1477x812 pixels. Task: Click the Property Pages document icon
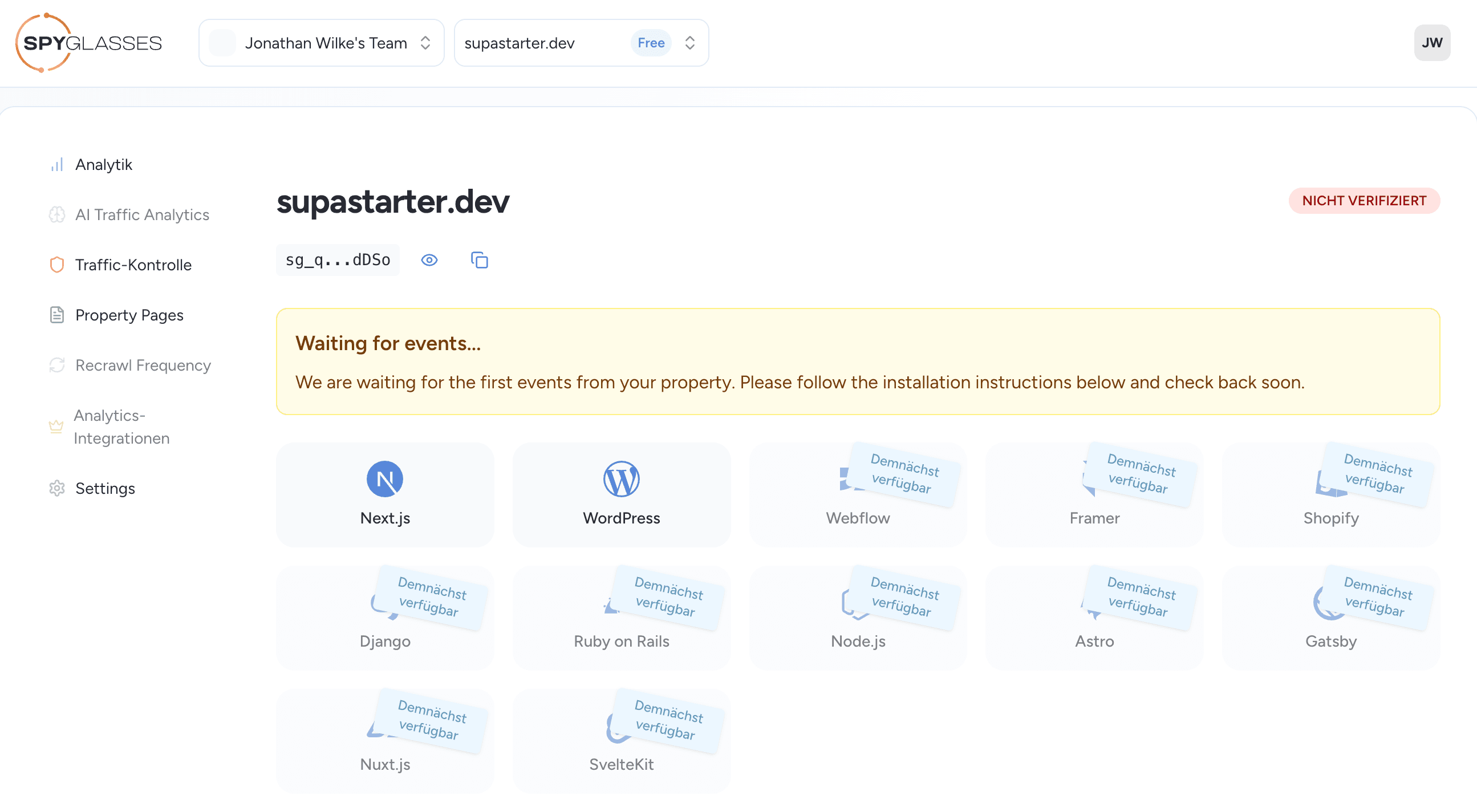pos(57,315)
